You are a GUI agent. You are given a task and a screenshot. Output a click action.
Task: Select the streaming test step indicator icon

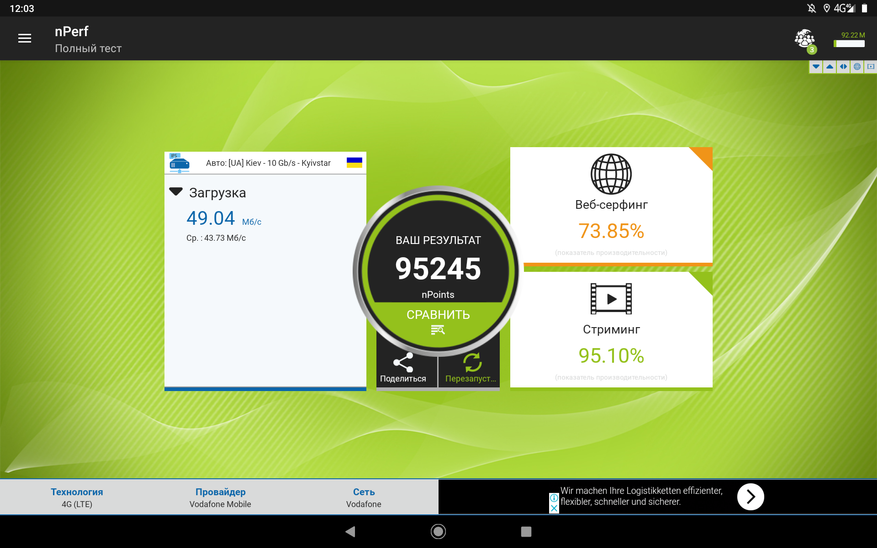(870, 67)
